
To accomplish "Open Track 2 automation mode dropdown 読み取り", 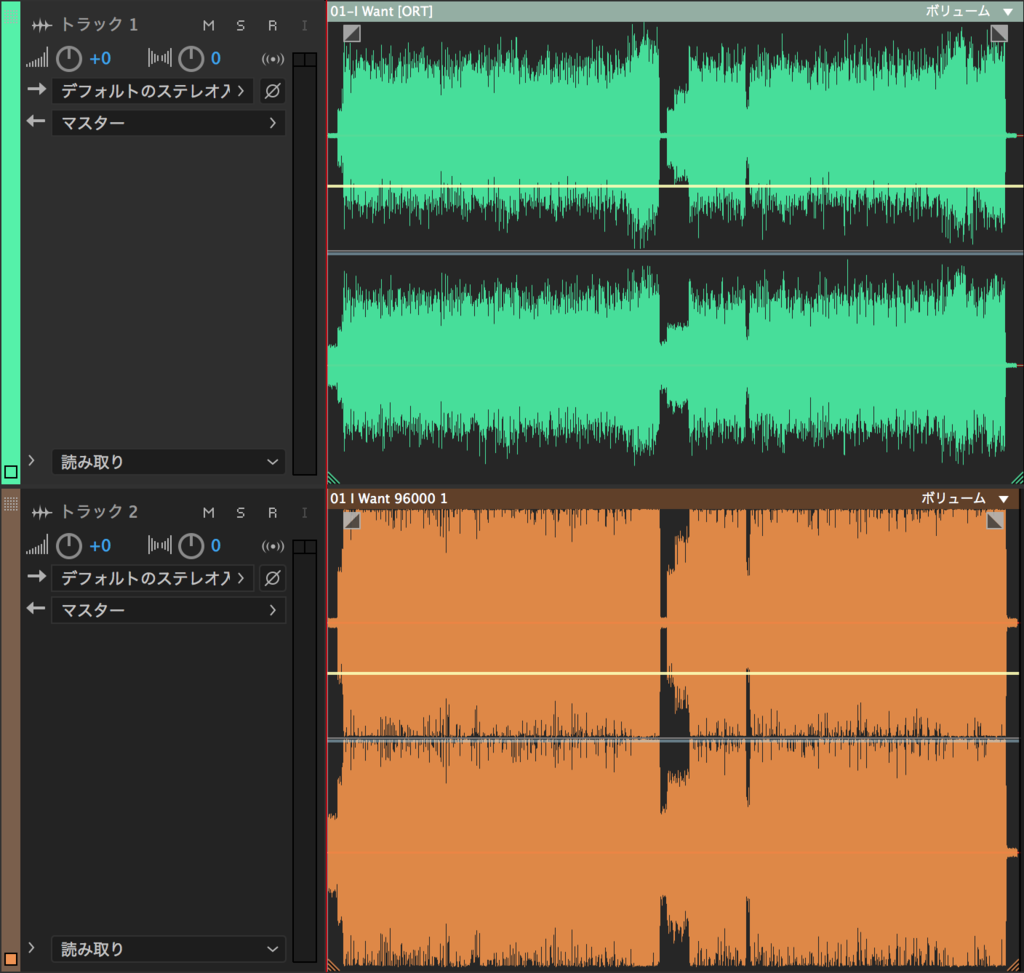I will 168,949.
